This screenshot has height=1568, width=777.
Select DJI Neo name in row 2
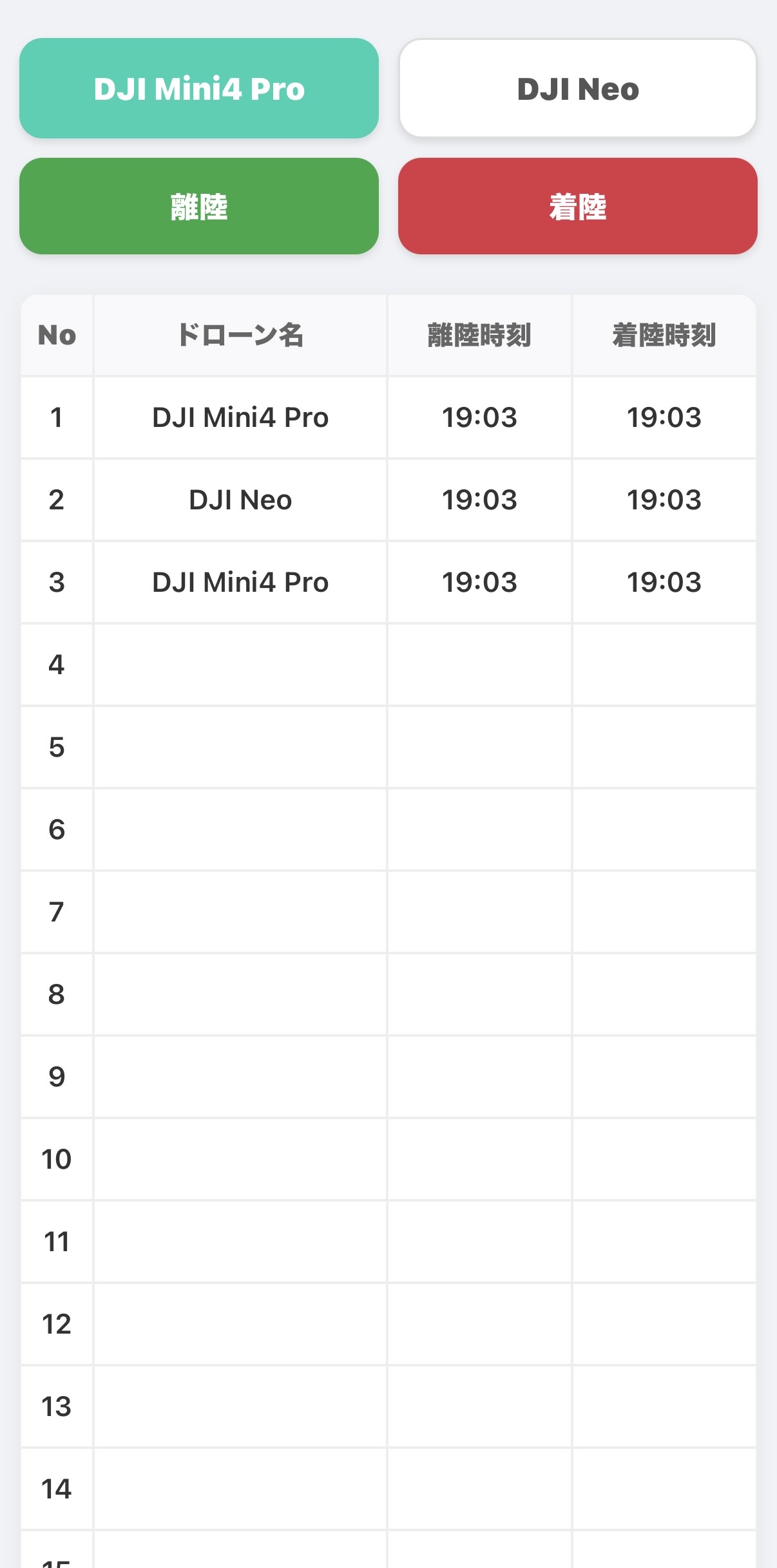pos(240,500)
